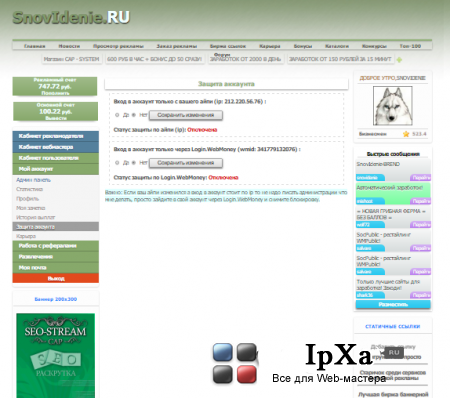Click 'Пополнить' on advertising account box
Screen dimensions: 450x398
click(55, 93)
